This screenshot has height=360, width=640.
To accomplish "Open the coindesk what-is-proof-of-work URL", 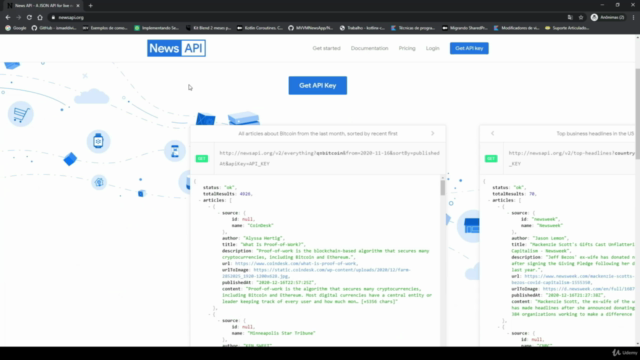I will (x=296, y=264).
